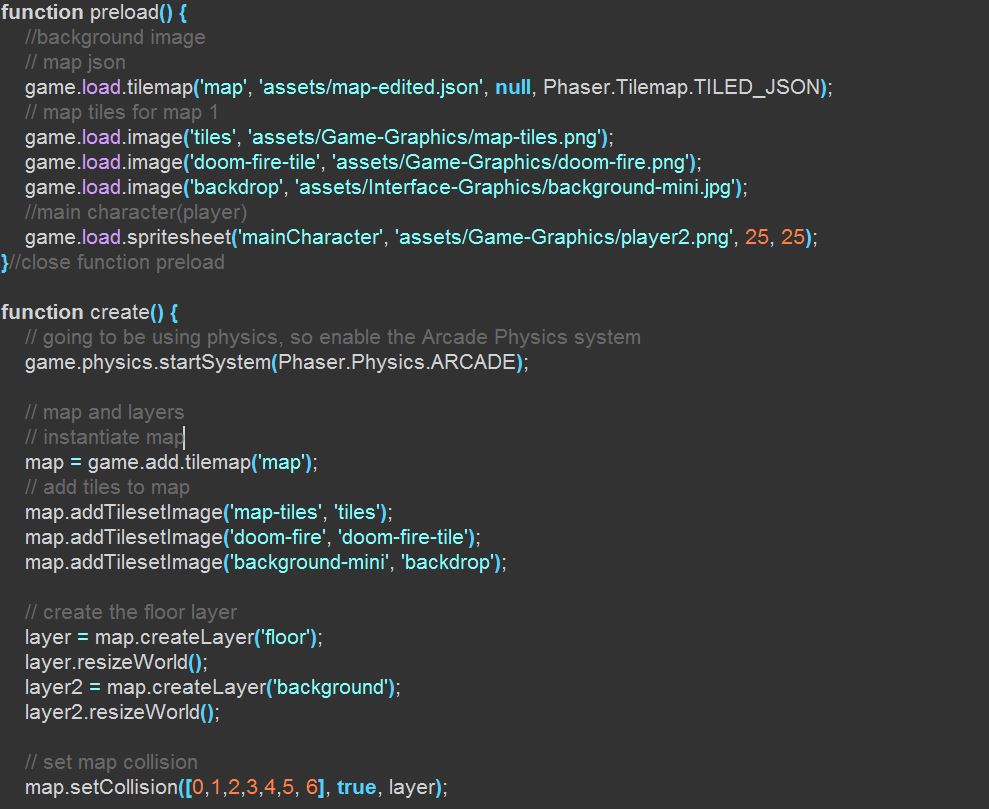Click the 'assets/Game-Graphics/player2.png' string
Screen dimensions: 989x809
[564, 237]
